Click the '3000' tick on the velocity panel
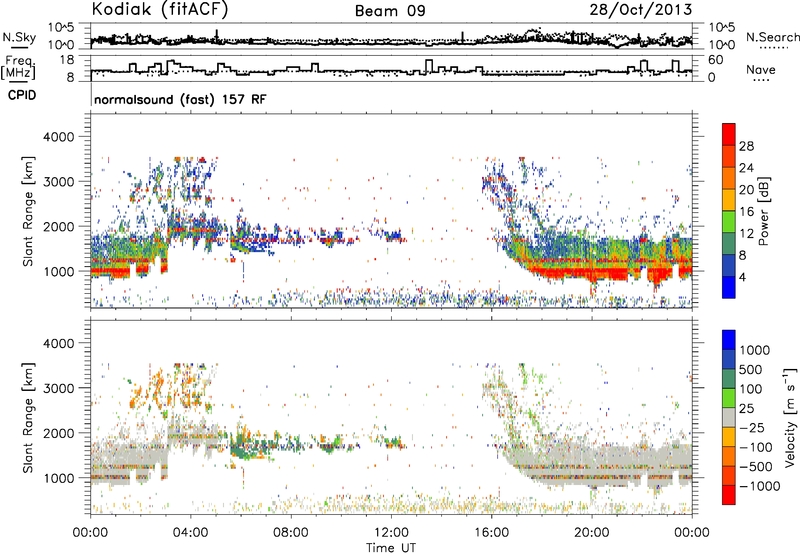The height and width of the screenshot is (554, 800). point(59,388)
